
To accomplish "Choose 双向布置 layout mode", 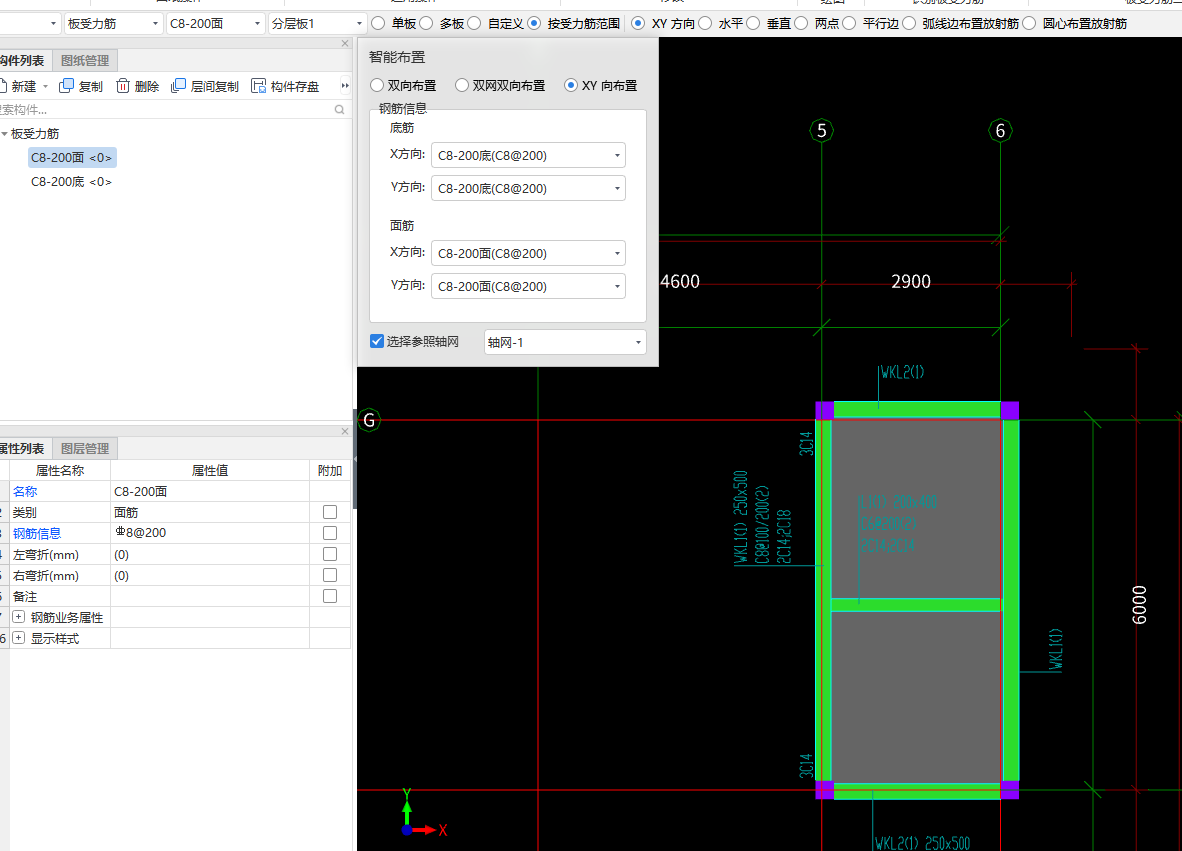I will [x=377, y=85].
